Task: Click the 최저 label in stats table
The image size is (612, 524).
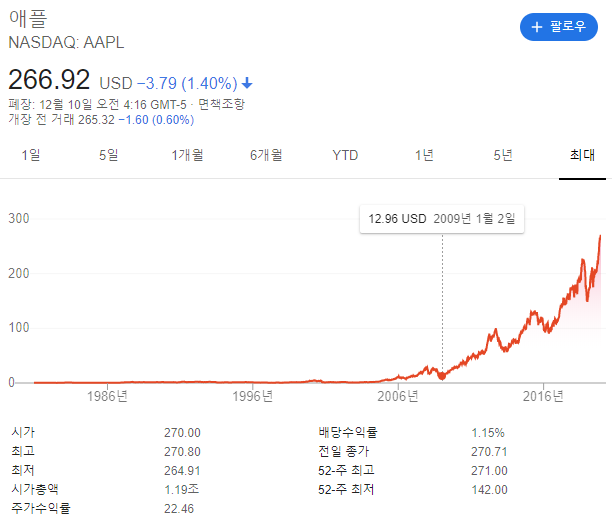Action: tap(23, 471)
